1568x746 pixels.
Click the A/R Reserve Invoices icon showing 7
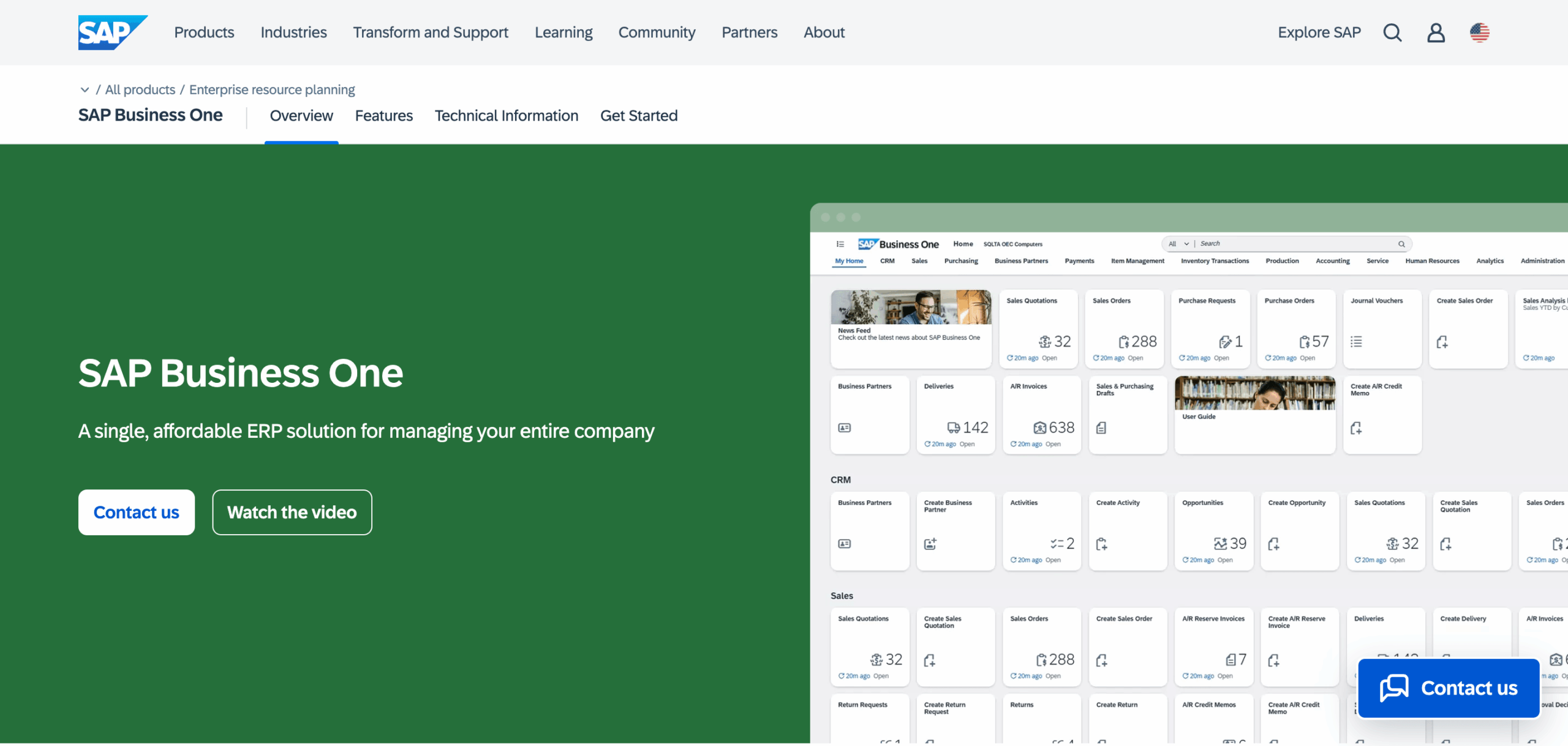[1231, 660]
